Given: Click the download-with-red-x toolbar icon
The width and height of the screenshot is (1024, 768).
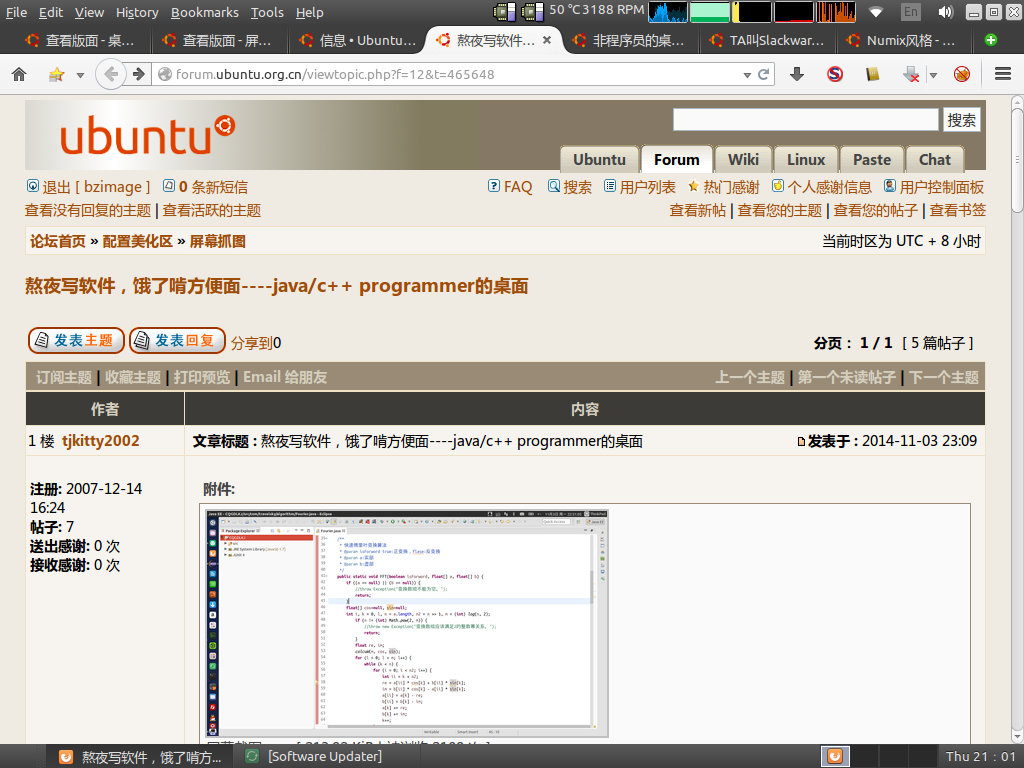Looking at the screenshot, I should pyautogui.click(x=911, y=74).
